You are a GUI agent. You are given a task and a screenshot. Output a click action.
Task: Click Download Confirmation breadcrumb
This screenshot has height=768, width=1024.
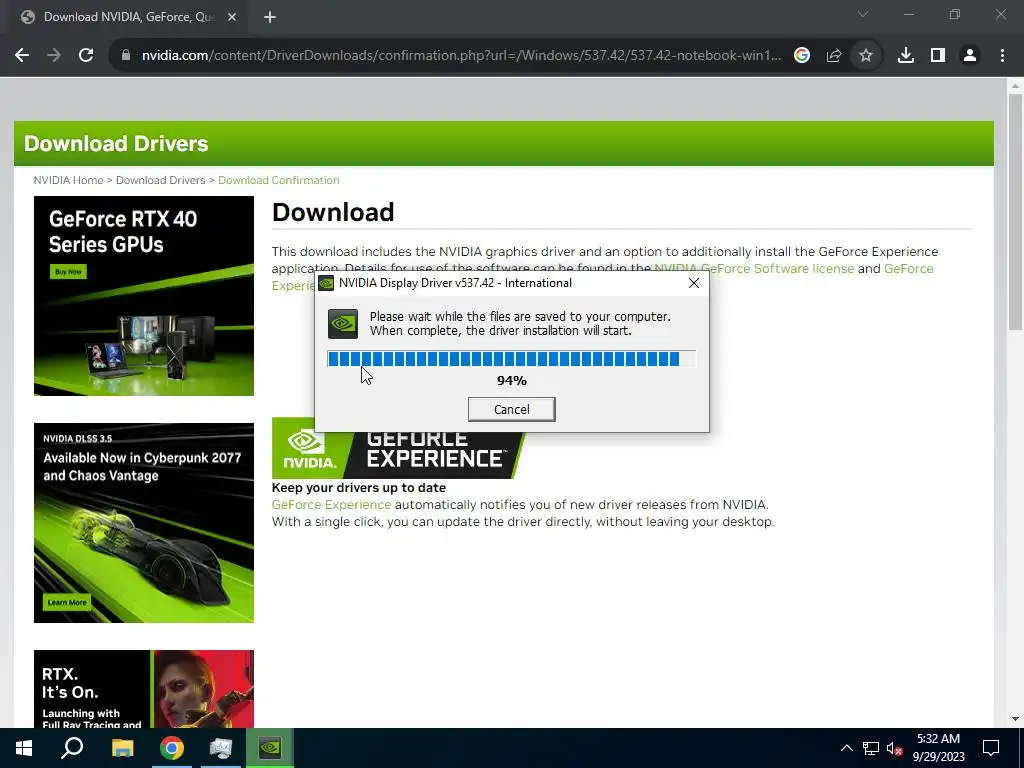(279, 180)
